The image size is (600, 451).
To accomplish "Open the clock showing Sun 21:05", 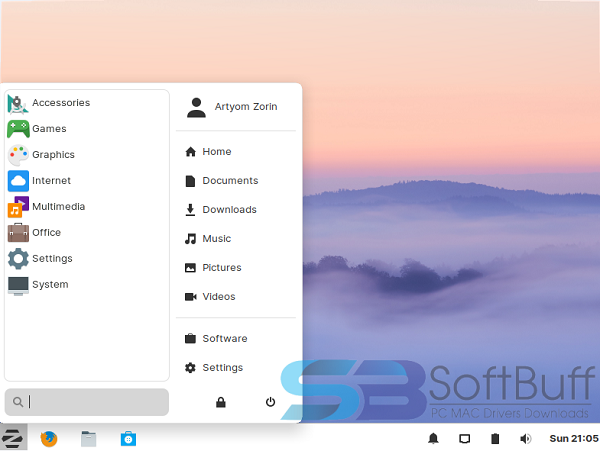I will pos(574,439).
